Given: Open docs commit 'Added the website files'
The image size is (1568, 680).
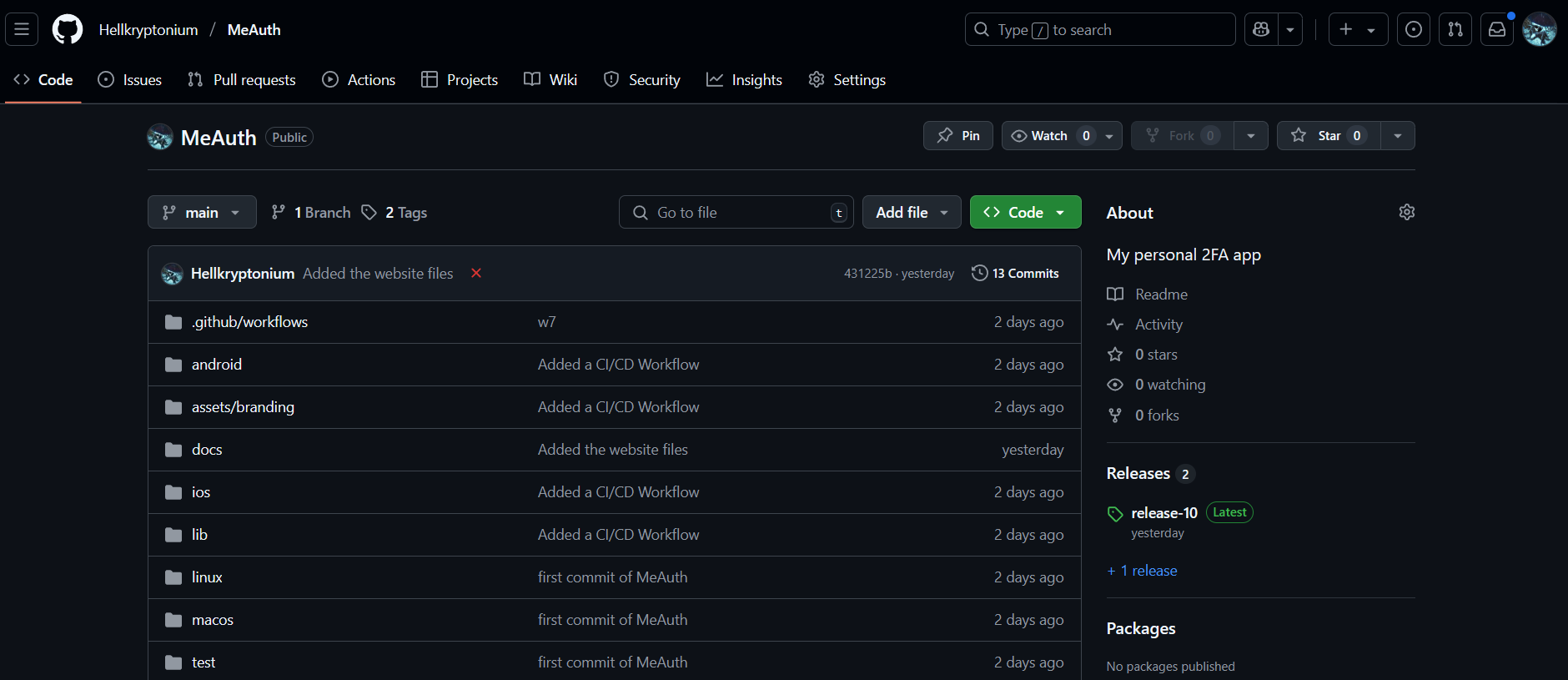Looking at the screenshot, I should (613, 449).
